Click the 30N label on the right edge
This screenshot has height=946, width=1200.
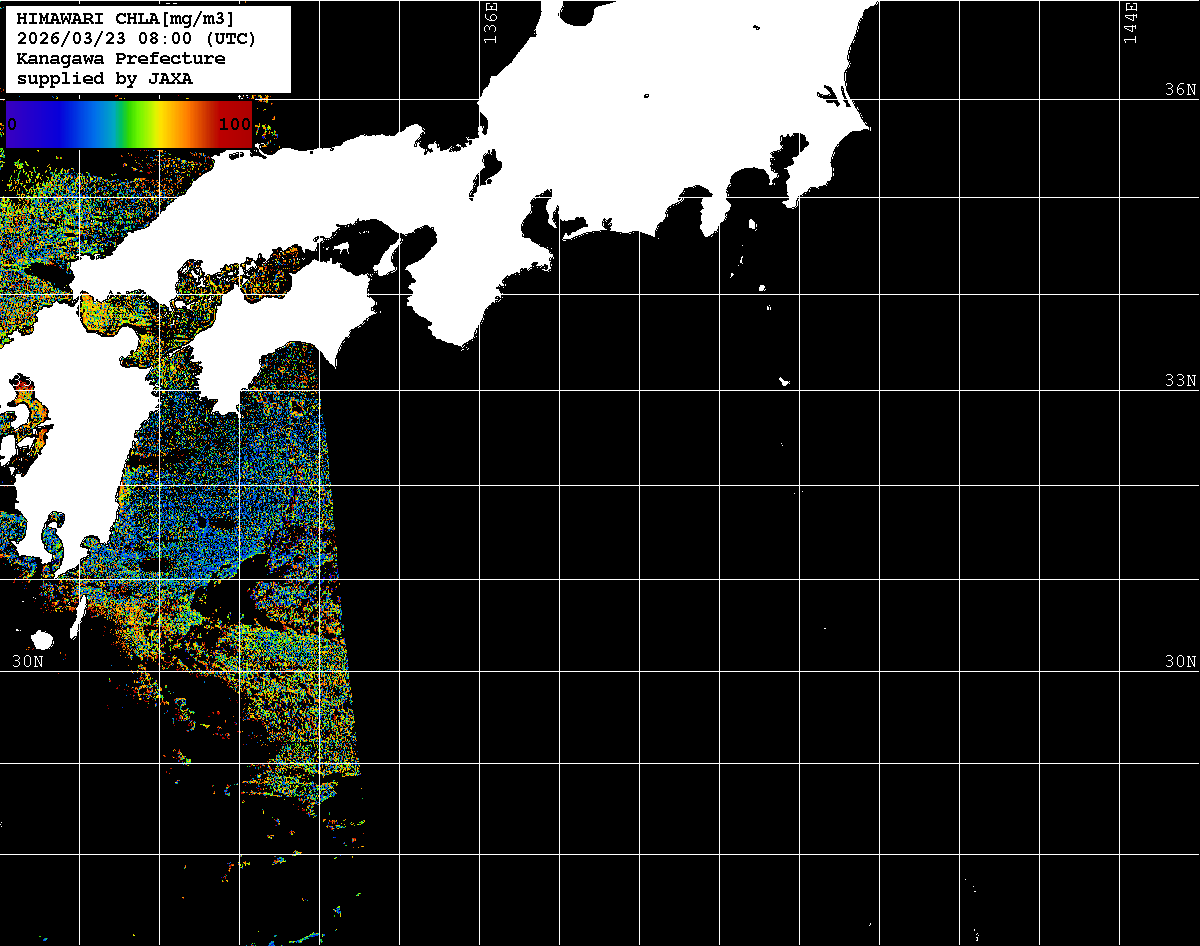1180,661
